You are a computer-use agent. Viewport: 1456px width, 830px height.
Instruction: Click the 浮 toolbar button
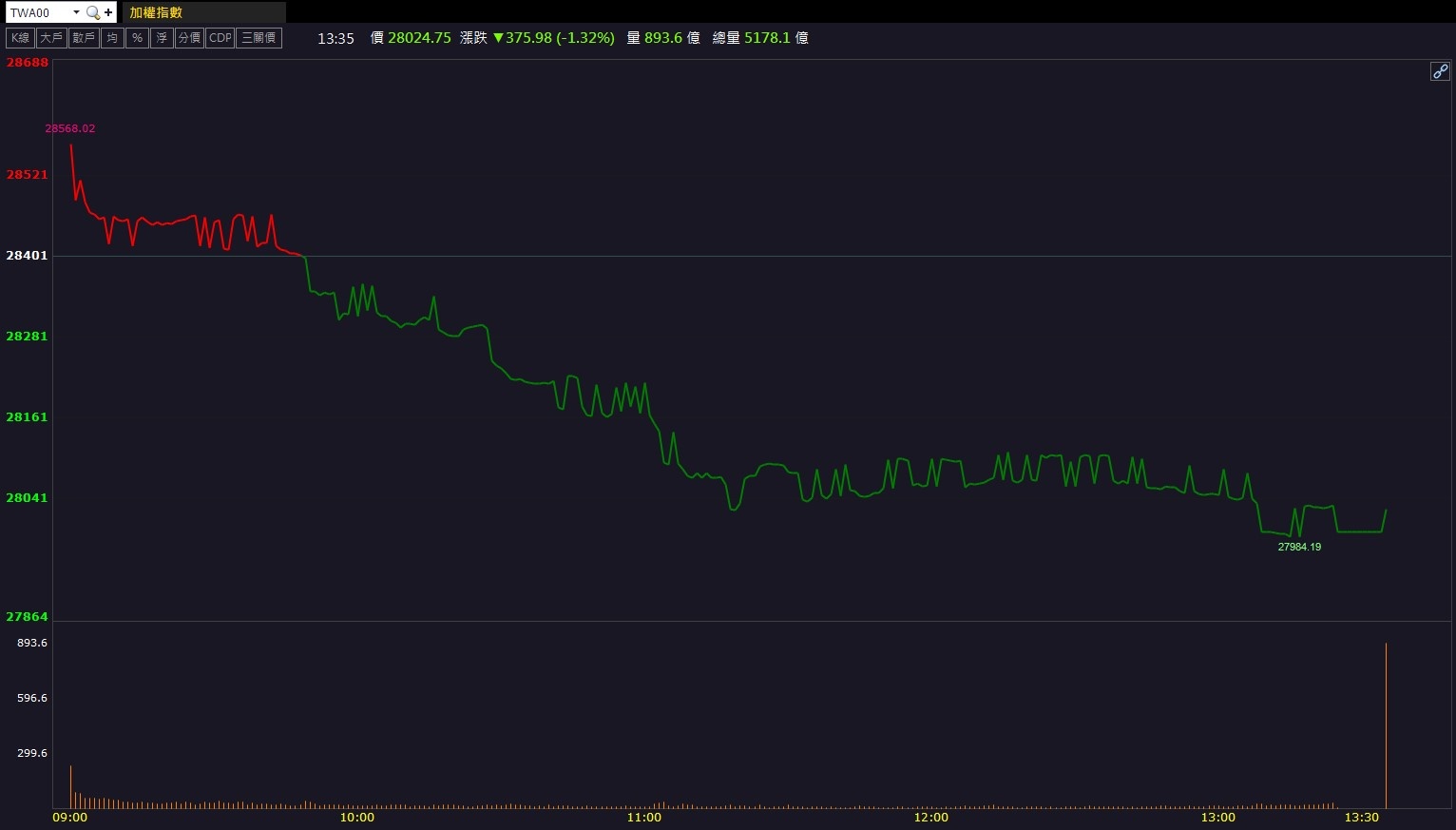[162, 38]
